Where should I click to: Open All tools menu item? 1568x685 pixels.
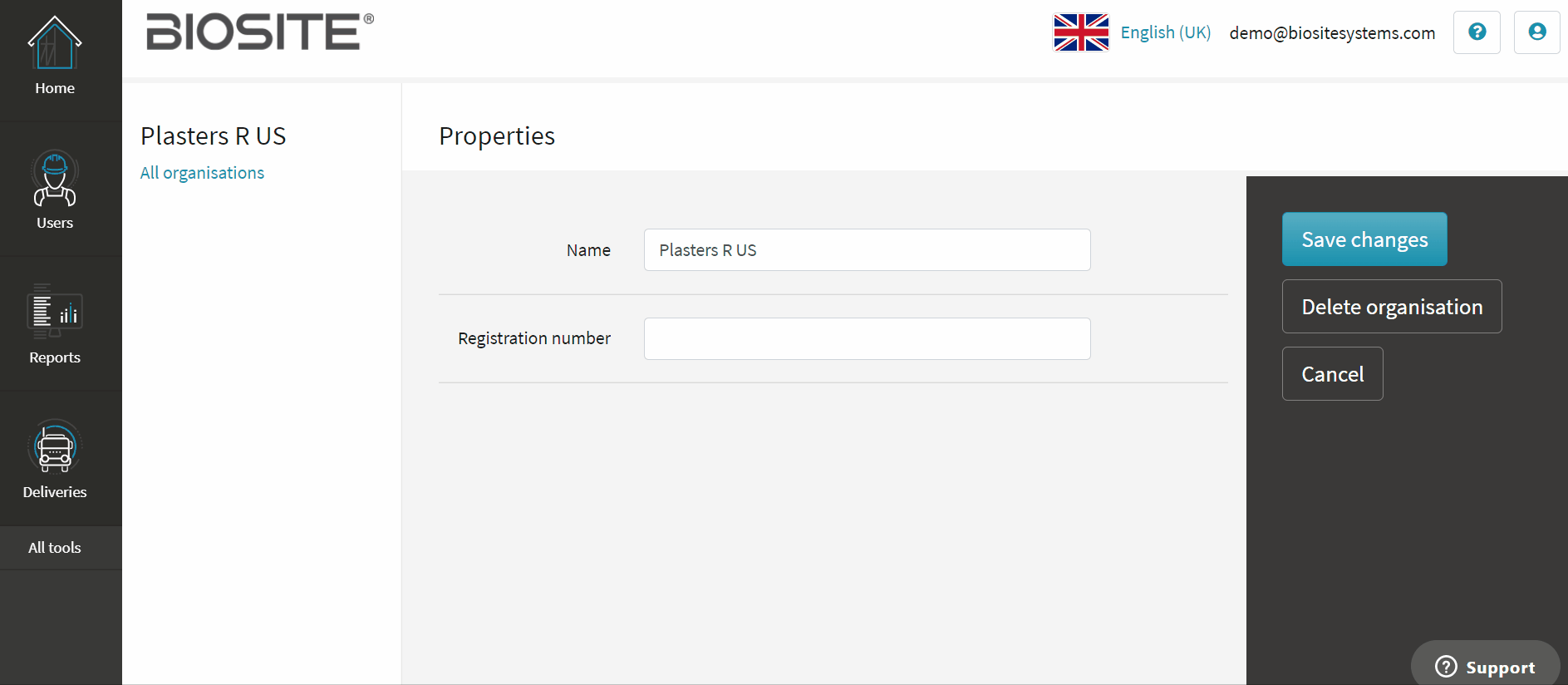[55, 548]
